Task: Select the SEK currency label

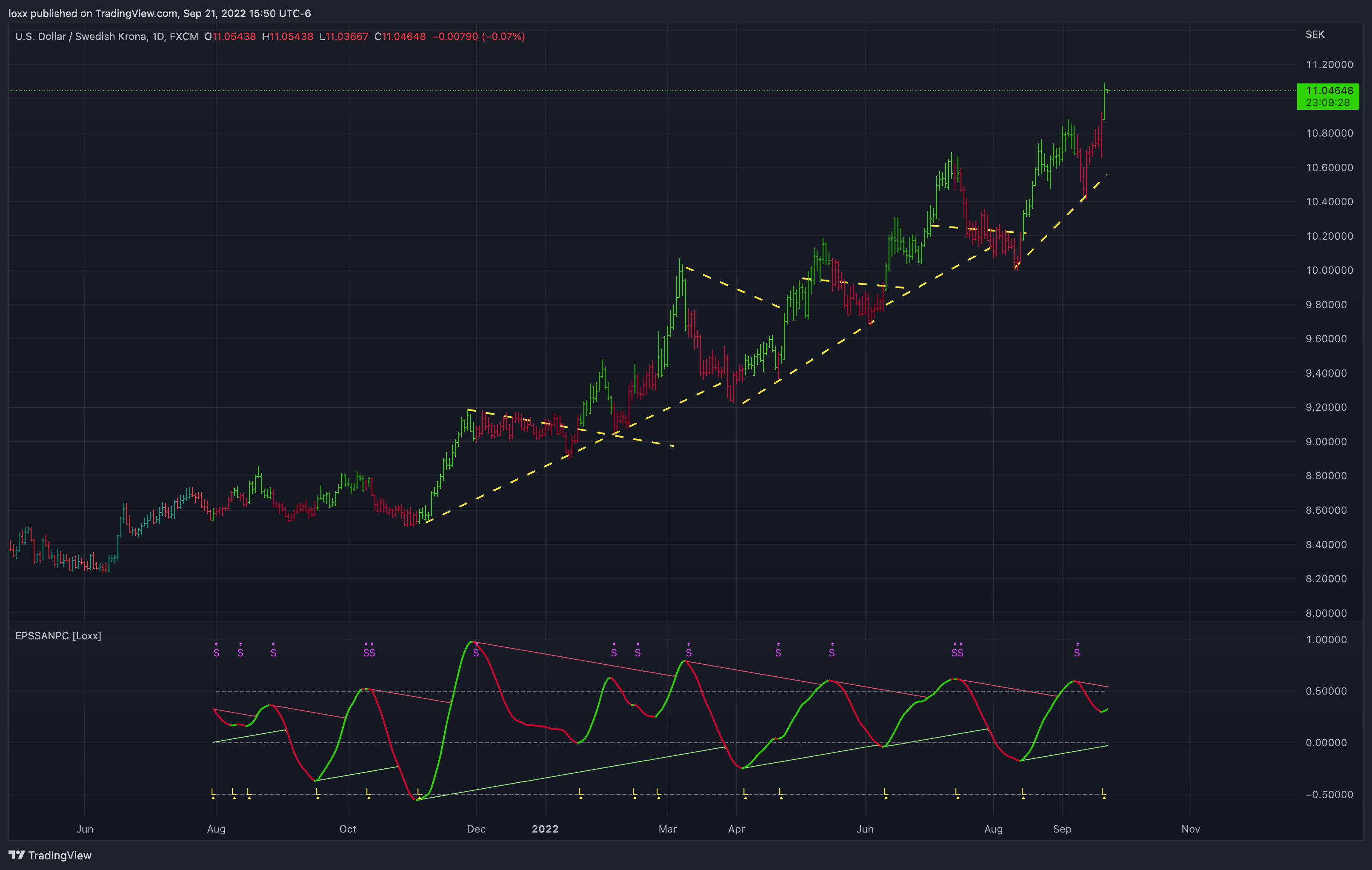Action: 1315,35
